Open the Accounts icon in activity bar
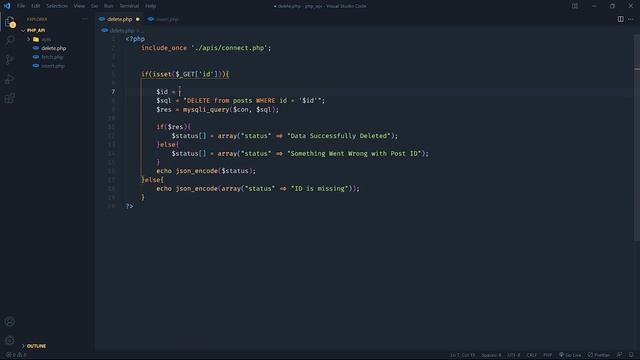This screenshot has height=360, width=640. tap(10, 322)
